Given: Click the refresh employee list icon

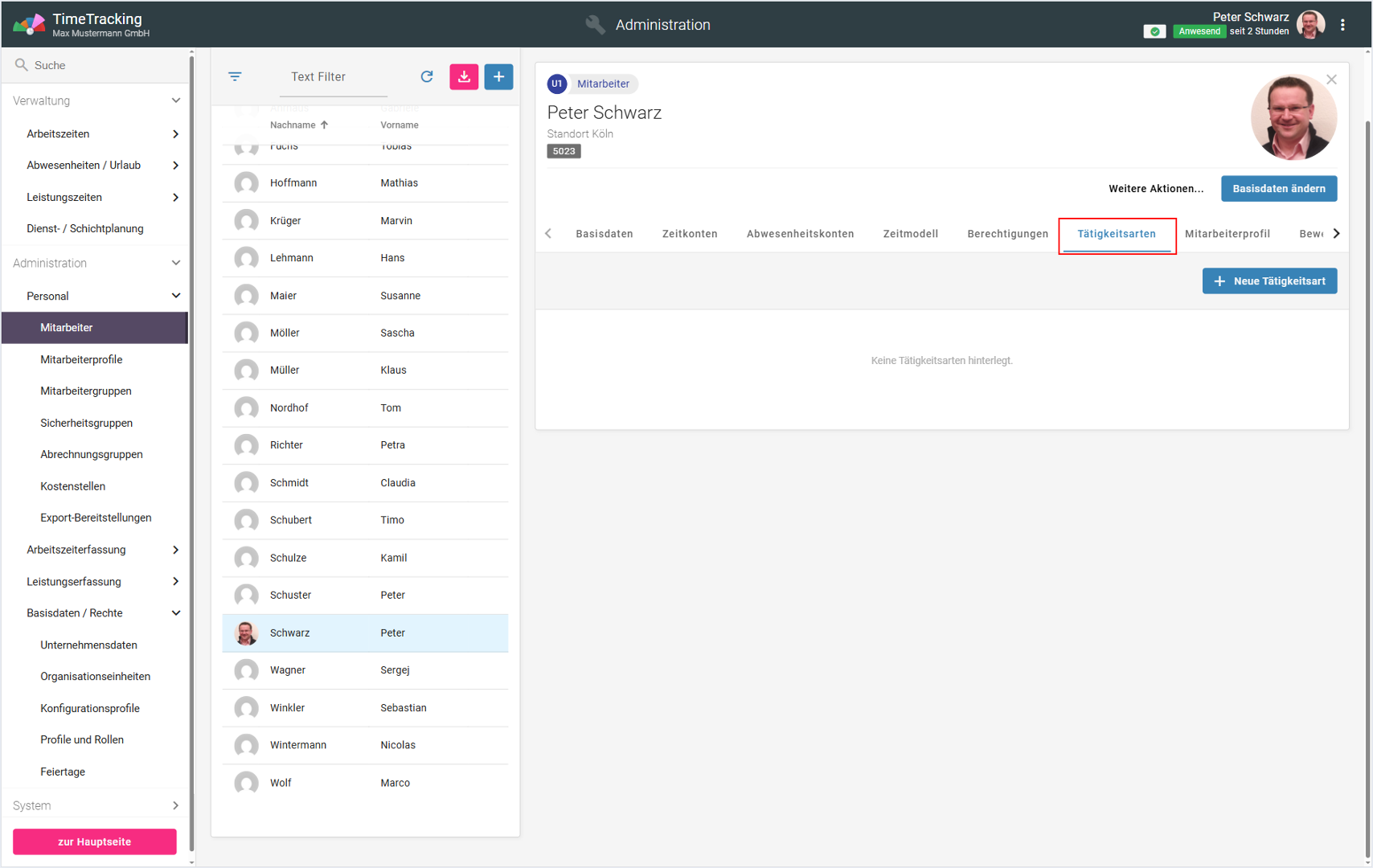Looking at the screenshot, I should pyautogui.click(x=427, y=76).
